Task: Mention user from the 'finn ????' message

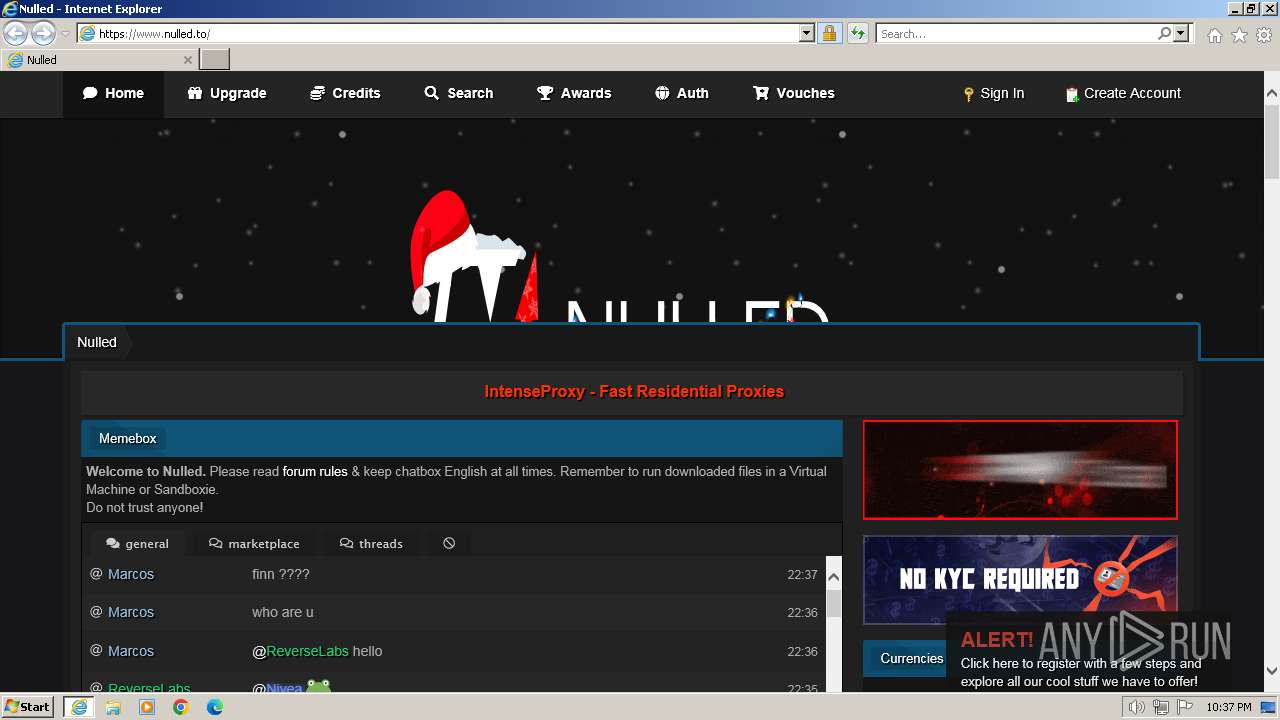Action: pos(97,574)
